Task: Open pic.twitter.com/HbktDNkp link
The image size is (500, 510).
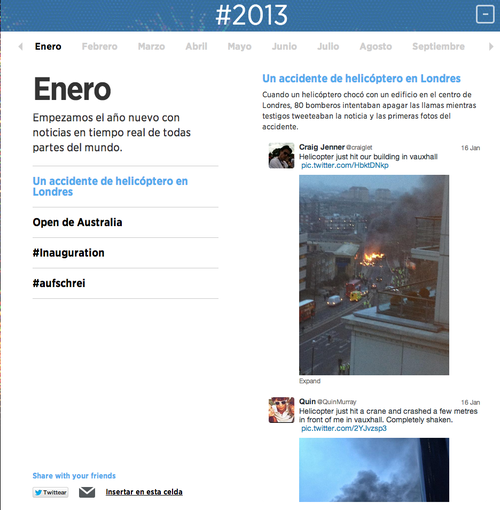Action: point(345,165)
